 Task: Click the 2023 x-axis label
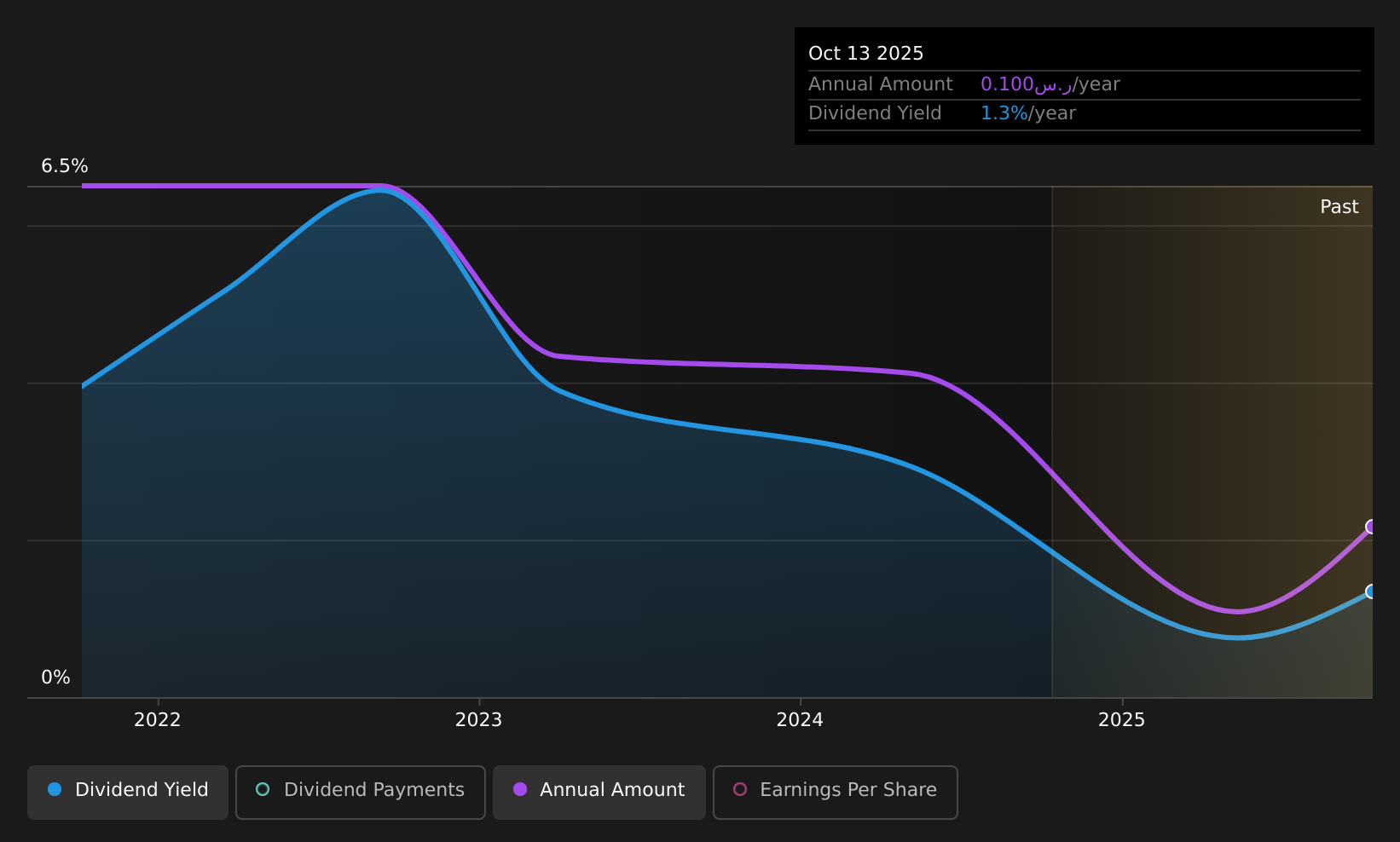pos(479,720)
